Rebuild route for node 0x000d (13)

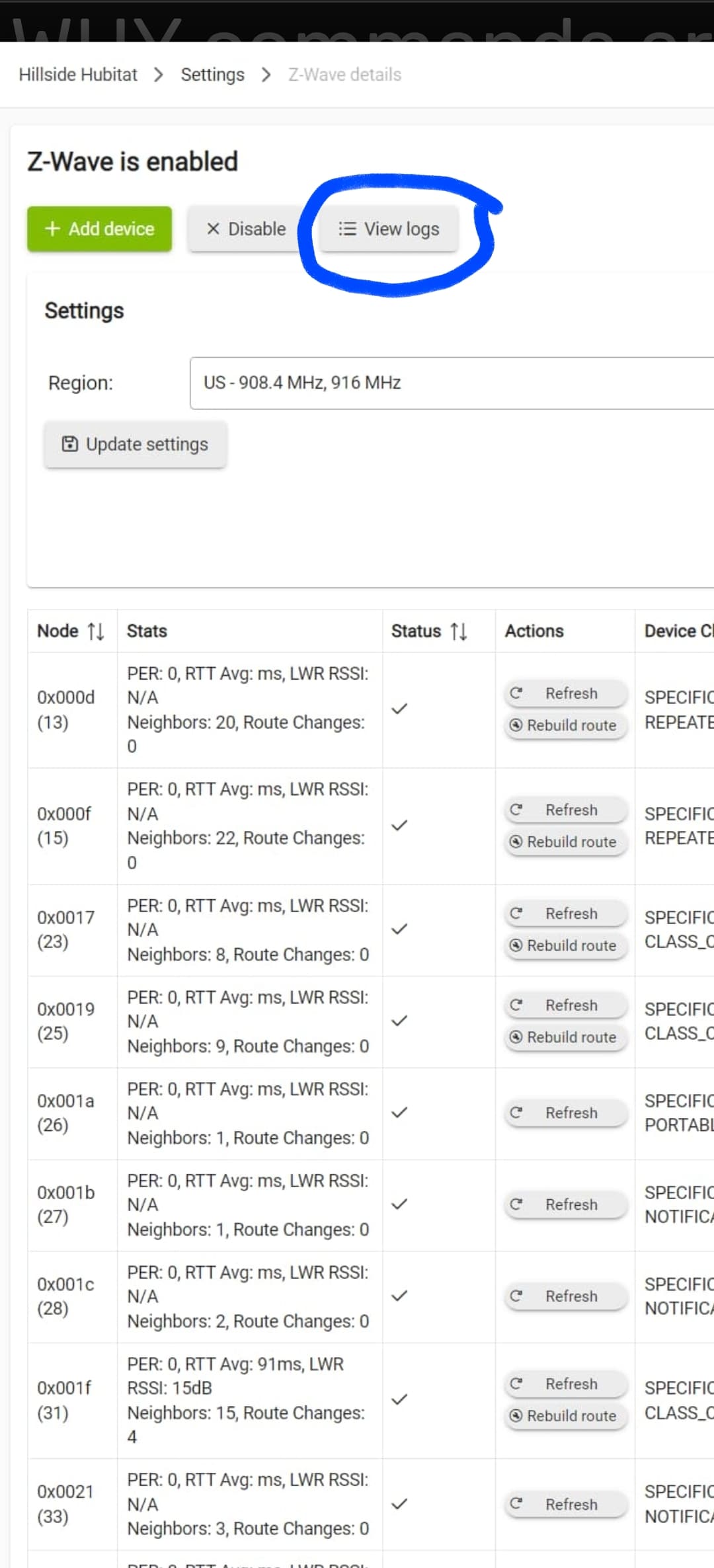click(x=566, y=725)
